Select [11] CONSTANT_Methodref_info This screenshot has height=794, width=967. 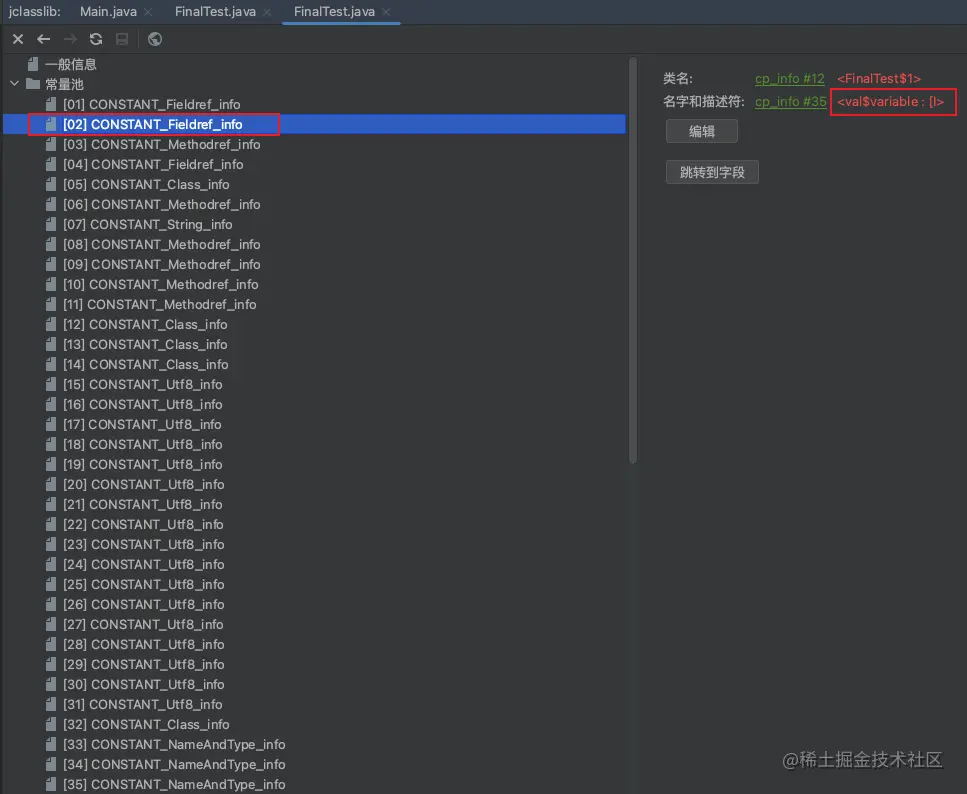point(160,304)
